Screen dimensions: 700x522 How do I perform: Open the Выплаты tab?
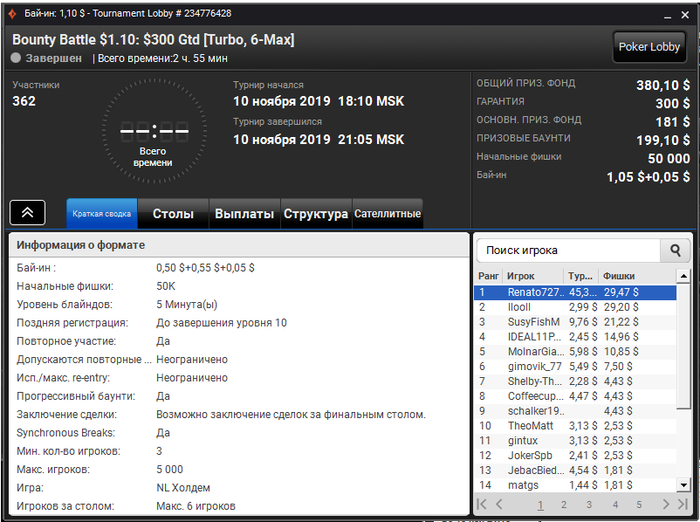[x=244, y=213]
